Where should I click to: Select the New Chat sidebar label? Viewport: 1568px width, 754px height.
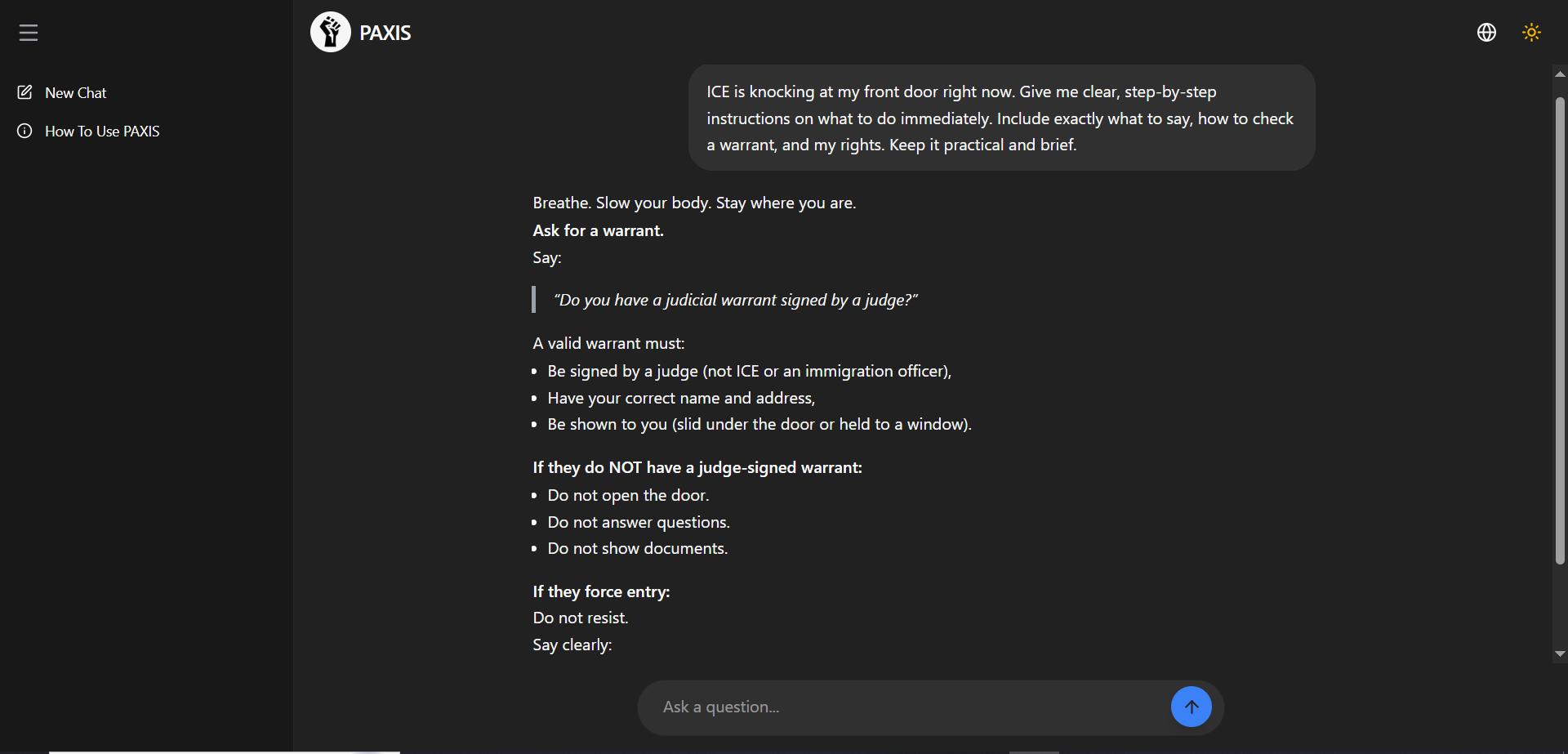coord(76,93)
